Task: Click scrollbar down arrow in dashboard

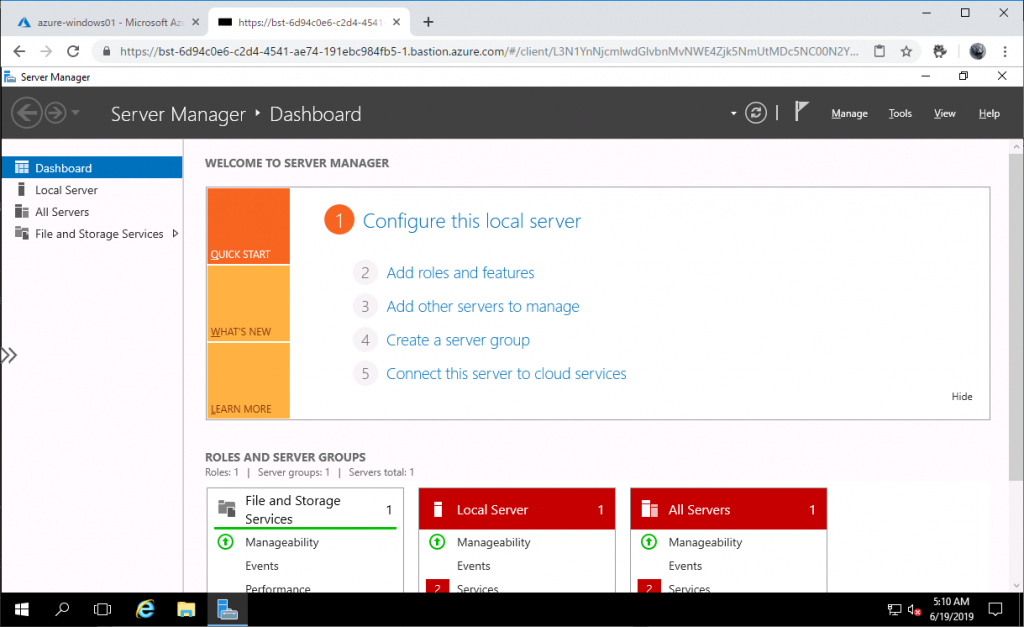Action: 1016,586
